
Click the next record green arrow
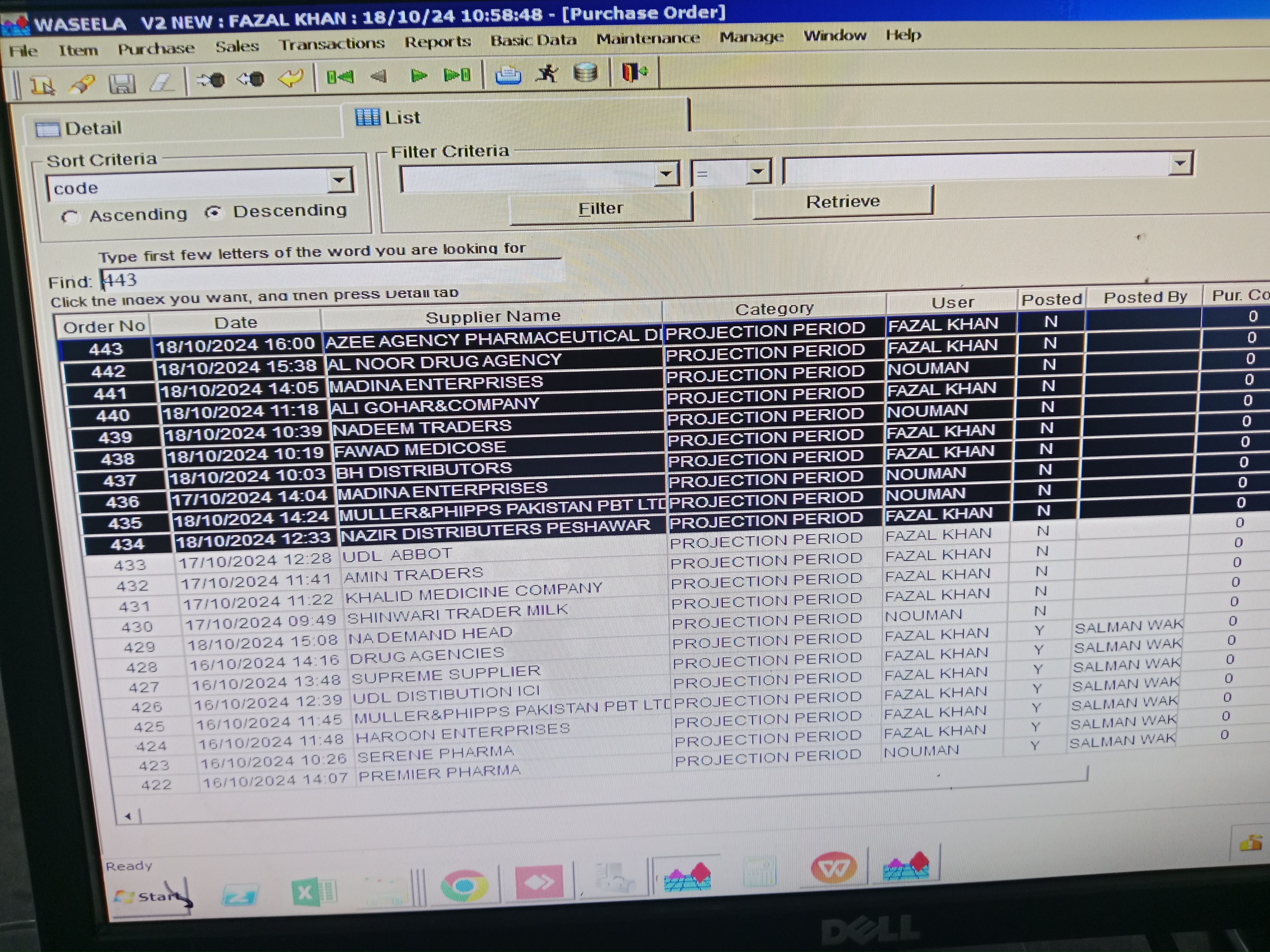pyautogui.click(x=419, y=75)
